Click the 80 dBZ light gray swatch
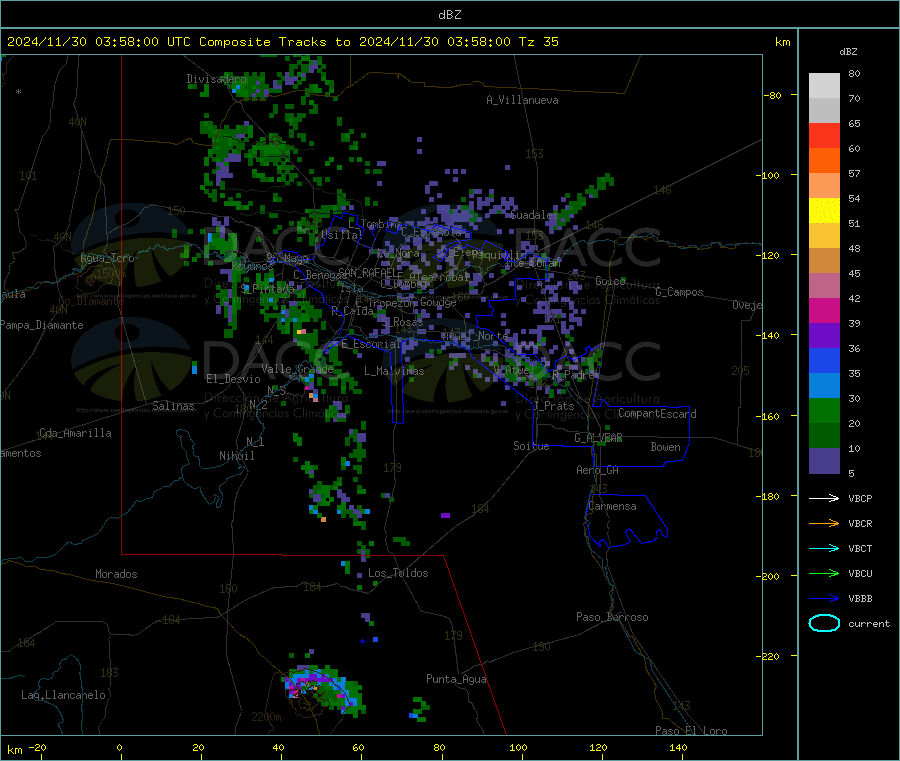Viewport: 900px width, 761px height. coord(824,86)
